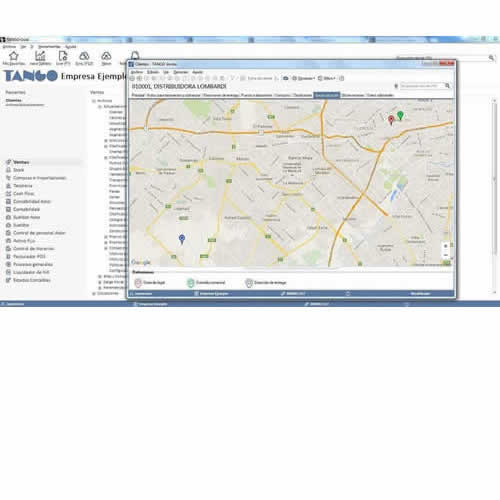This screenshot has width=500, height=500.
Task: Open Edición menu in Clientes window
Action: point(153,72)
